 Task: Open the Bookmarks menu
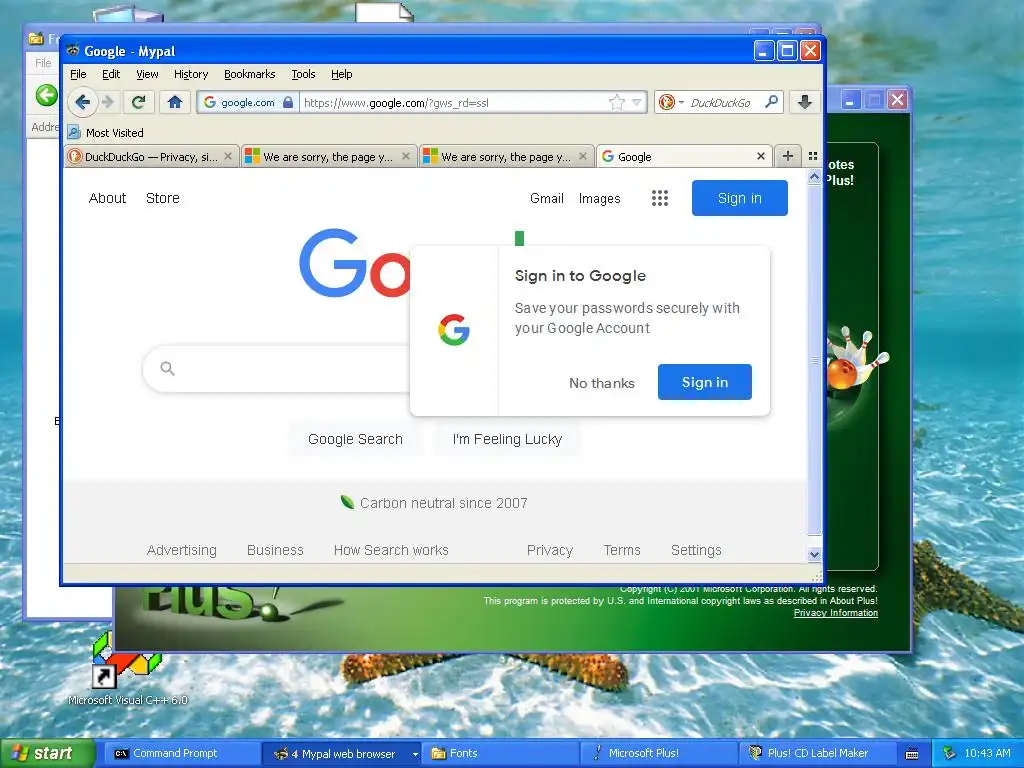click(249, 74)
